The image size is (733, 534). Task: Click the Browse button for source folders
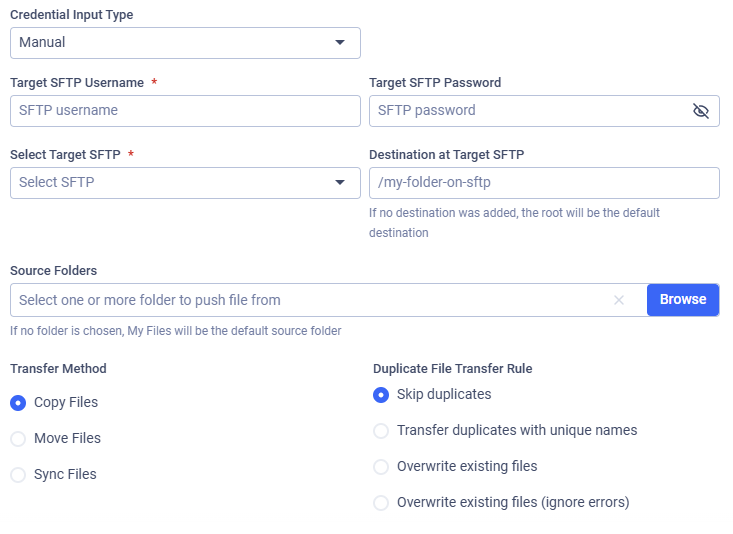coord(683,300)
